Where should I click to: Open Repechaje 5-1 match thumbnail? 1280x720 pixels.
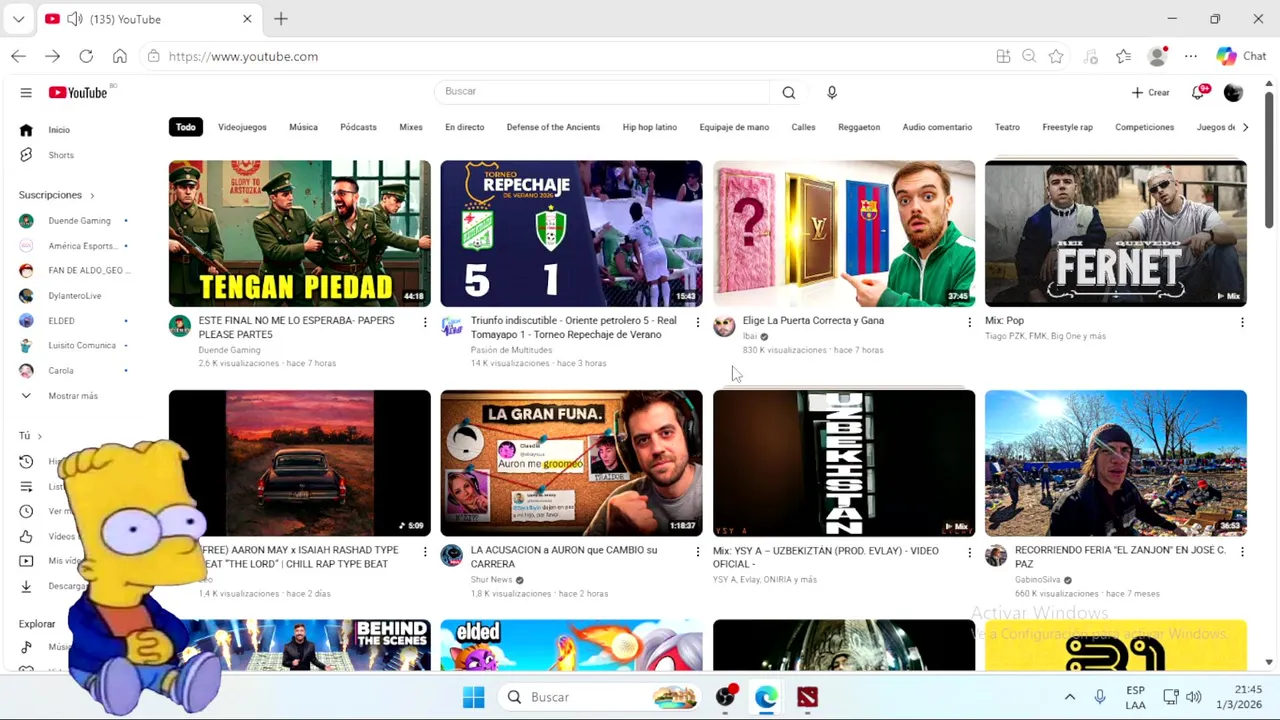click(572, 233)
